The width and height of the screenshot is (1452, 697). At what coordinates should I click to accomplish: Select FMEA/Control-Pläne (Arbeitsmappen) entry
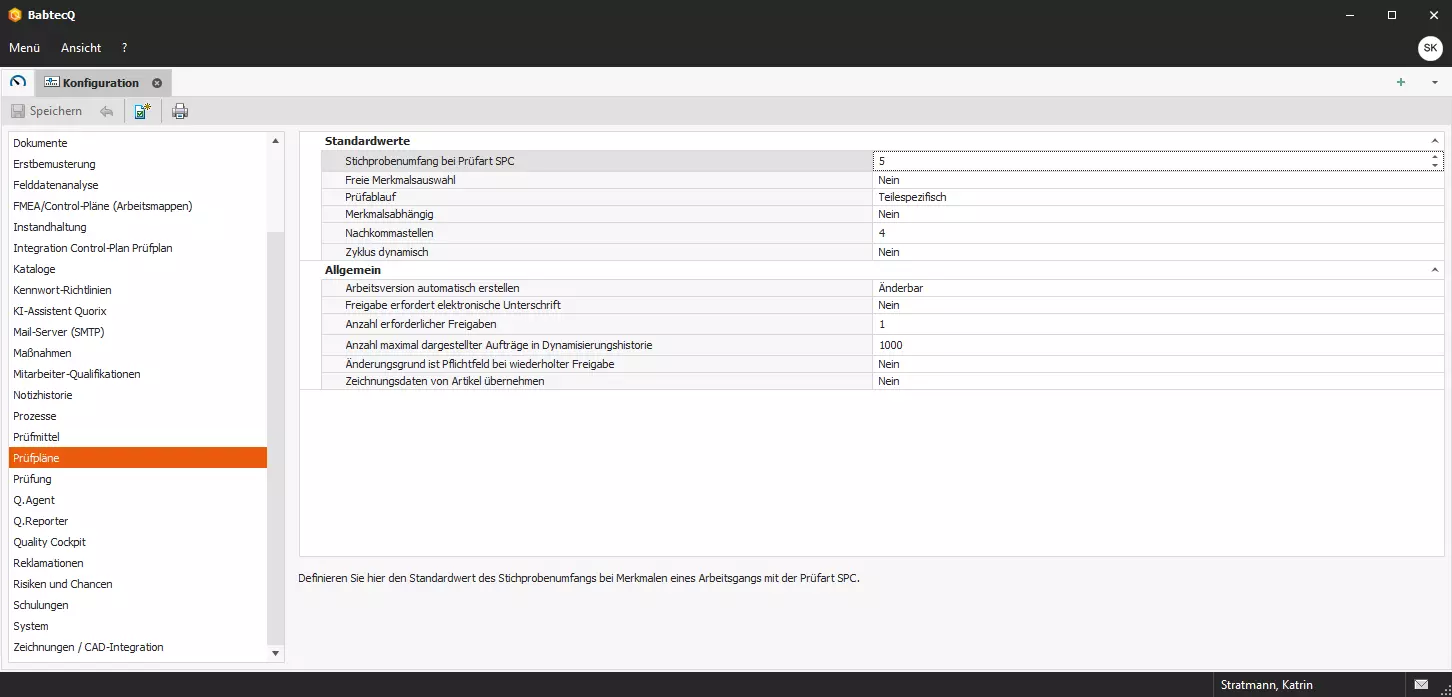pos(137,206)
